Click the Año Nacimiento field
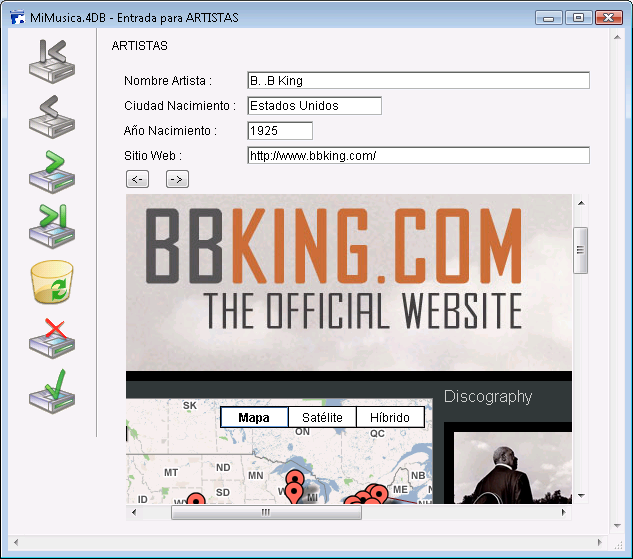Viewport: 633px width, 559px height. point(280,131)
